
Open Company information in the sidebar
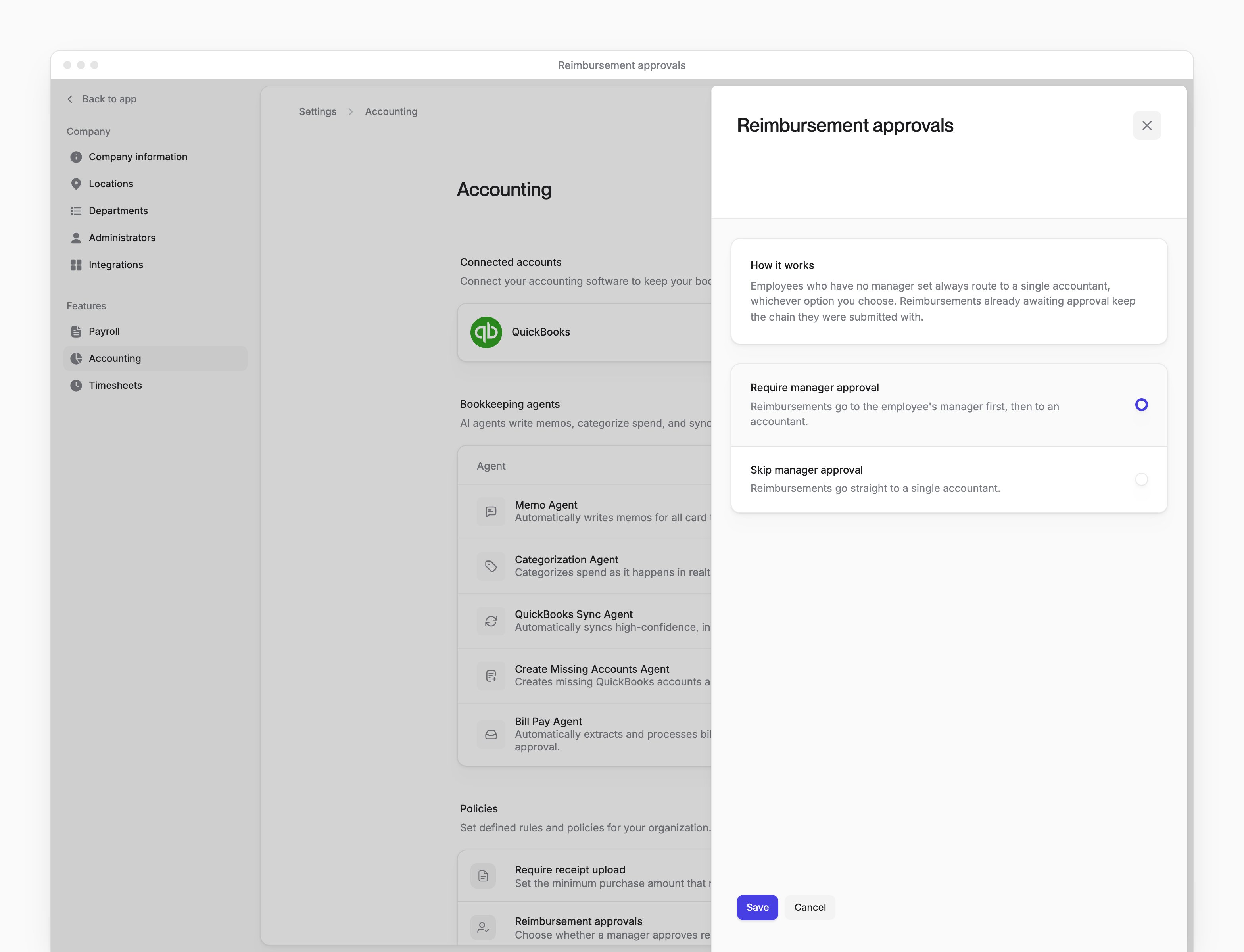(155, 157)
